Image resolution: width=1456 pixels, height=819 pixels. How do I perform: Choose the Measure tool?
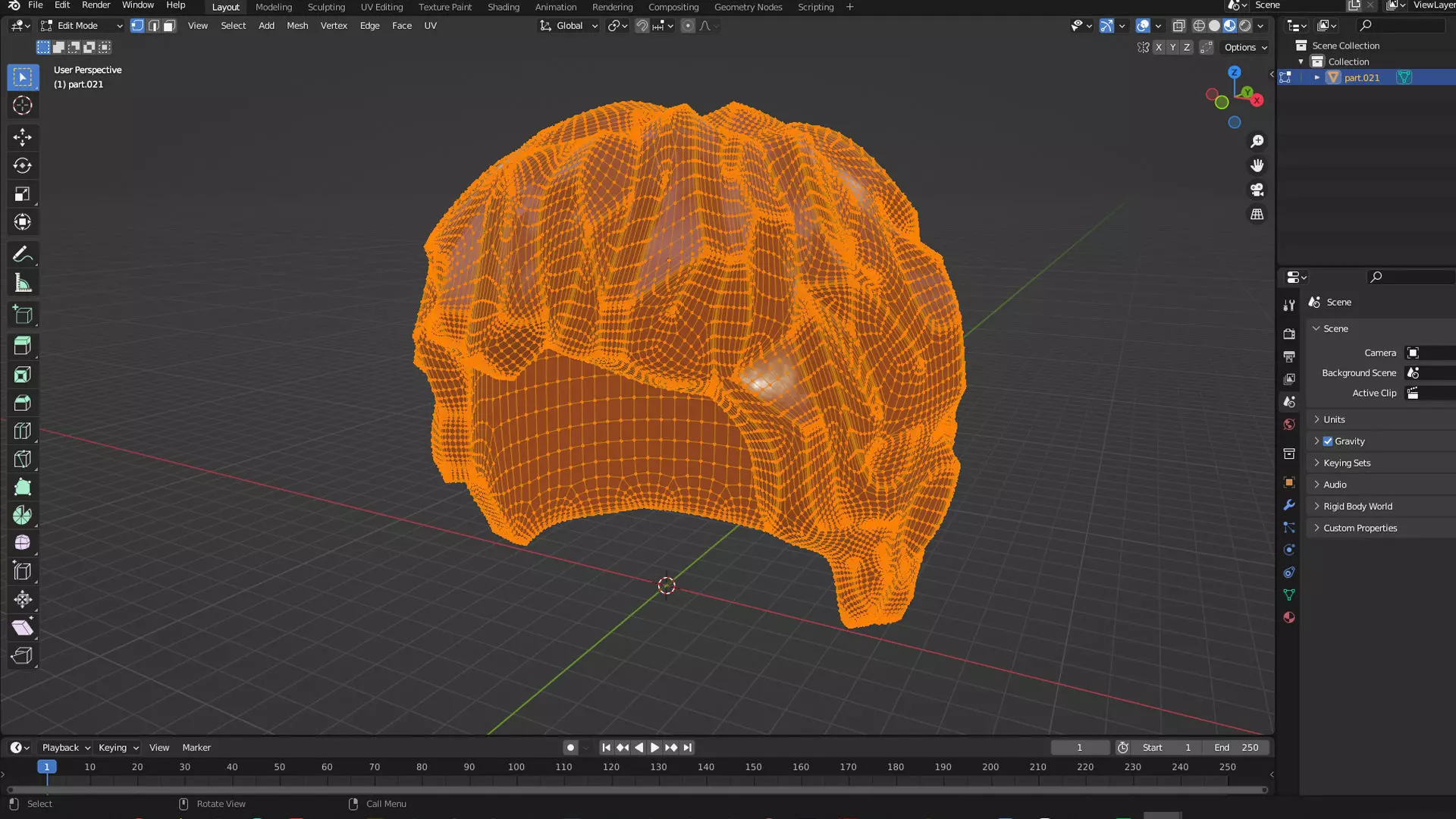tap(22, 283)
